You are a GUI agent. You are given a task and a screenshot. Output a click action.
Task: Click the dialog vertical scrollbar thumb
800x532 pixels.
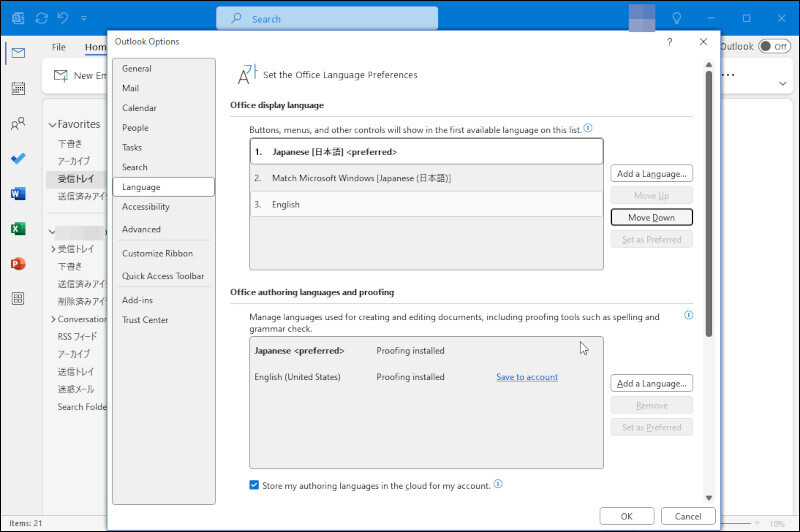coord(709,204)
